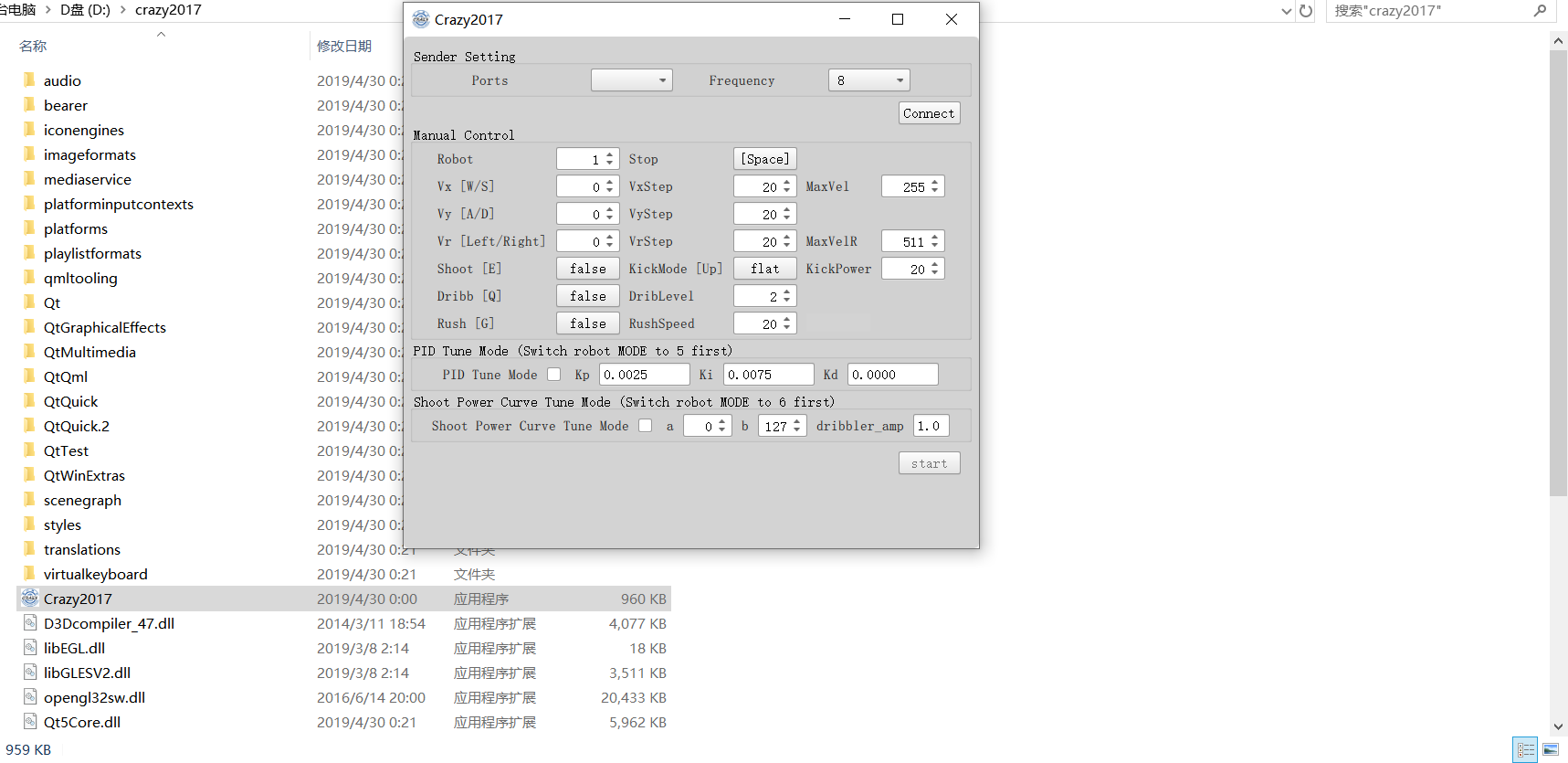Enable Shoot Power Curve Tune Mode checkbox
Image resolution: width=1568 pixels, height=763 pixels.
[646, 426]
